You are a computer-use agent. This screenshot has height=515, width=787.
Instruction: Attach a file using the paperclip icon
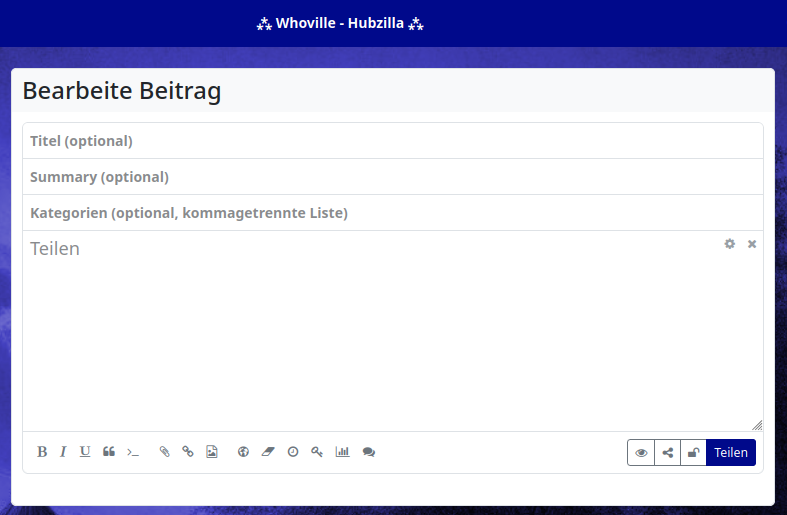coord(165,452)
